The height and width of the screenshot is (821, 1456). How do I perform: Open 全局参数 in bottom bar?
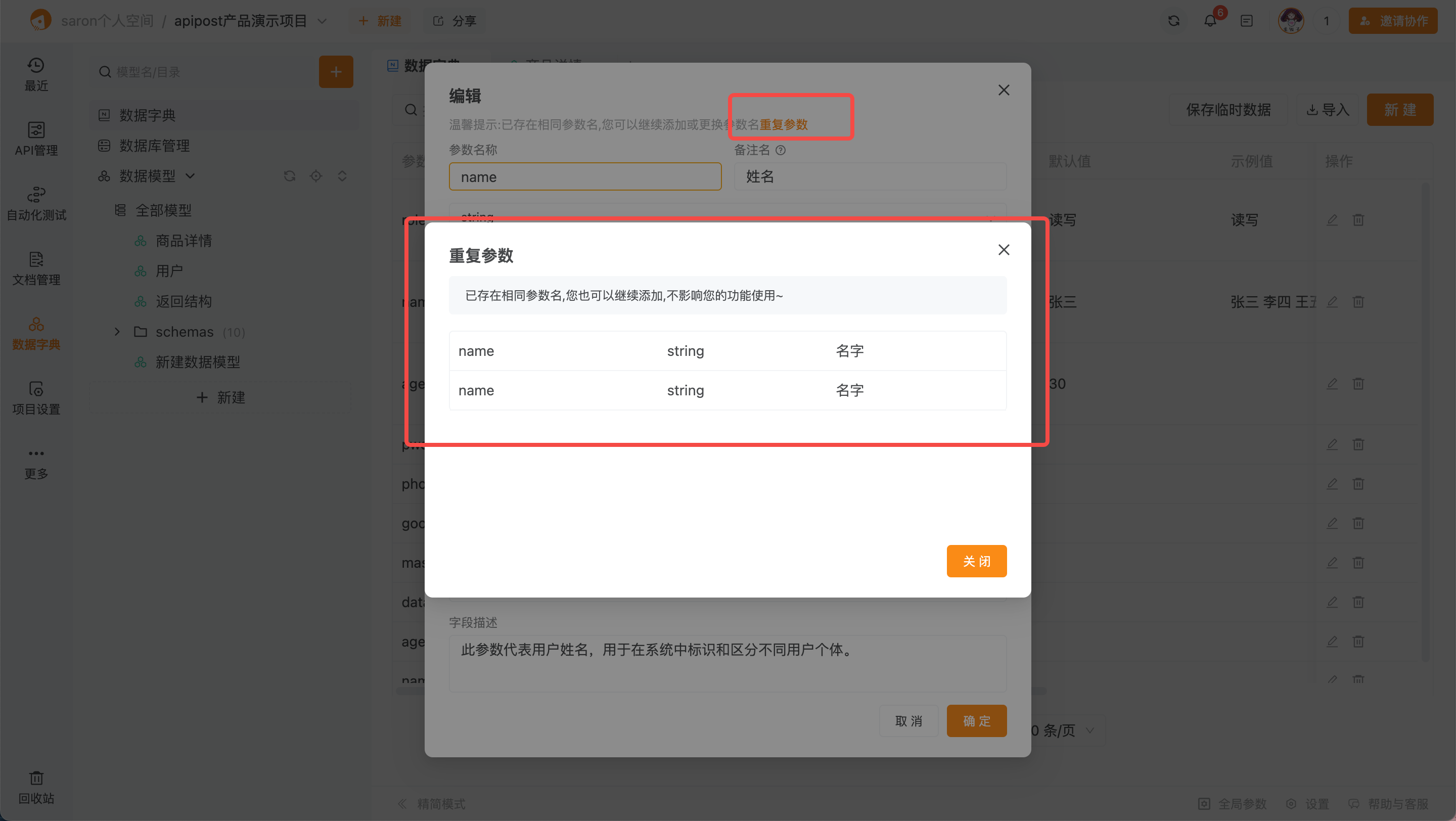[1233, 803]
